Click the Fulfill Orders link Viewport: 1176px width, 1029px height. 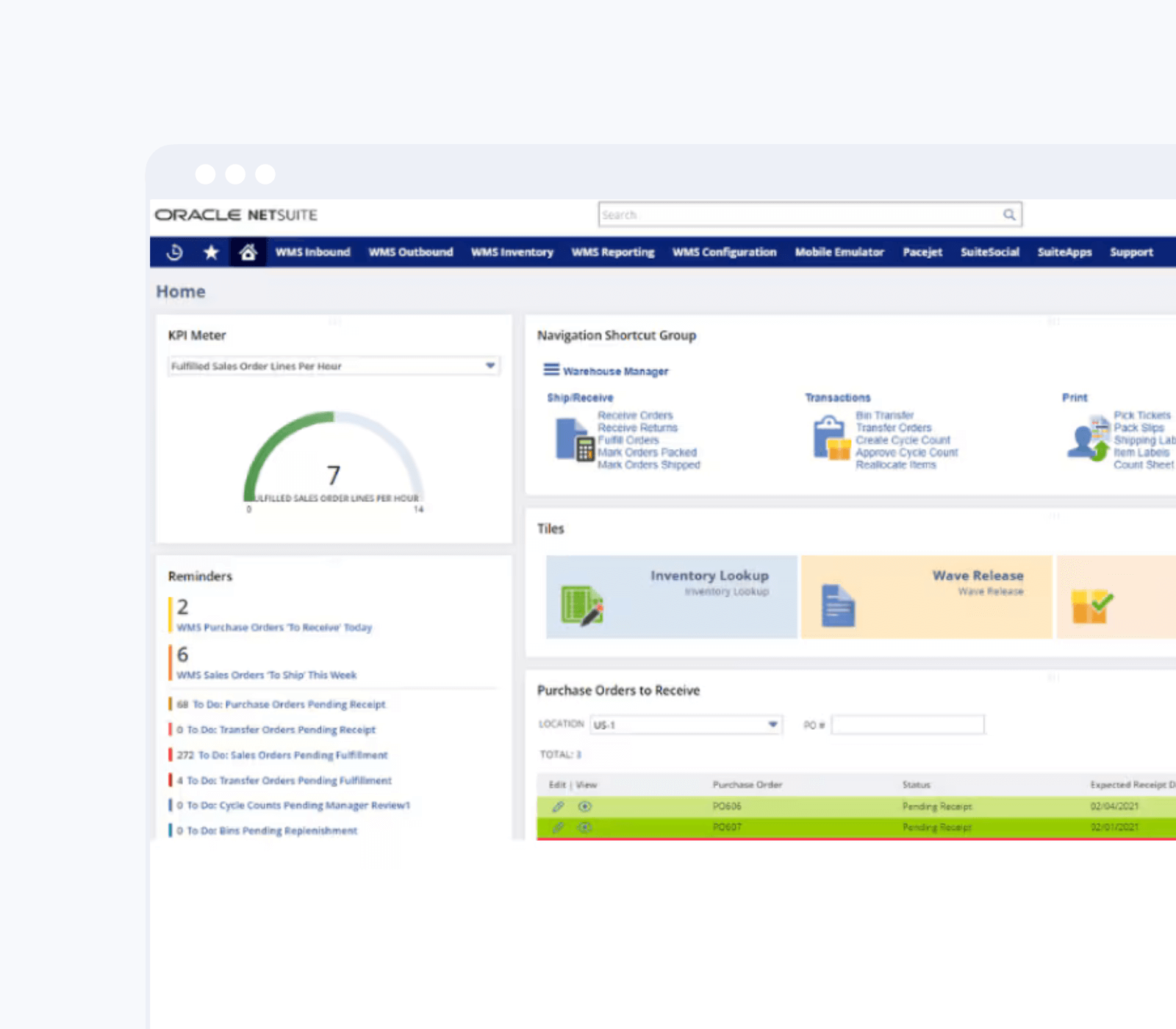628,440
